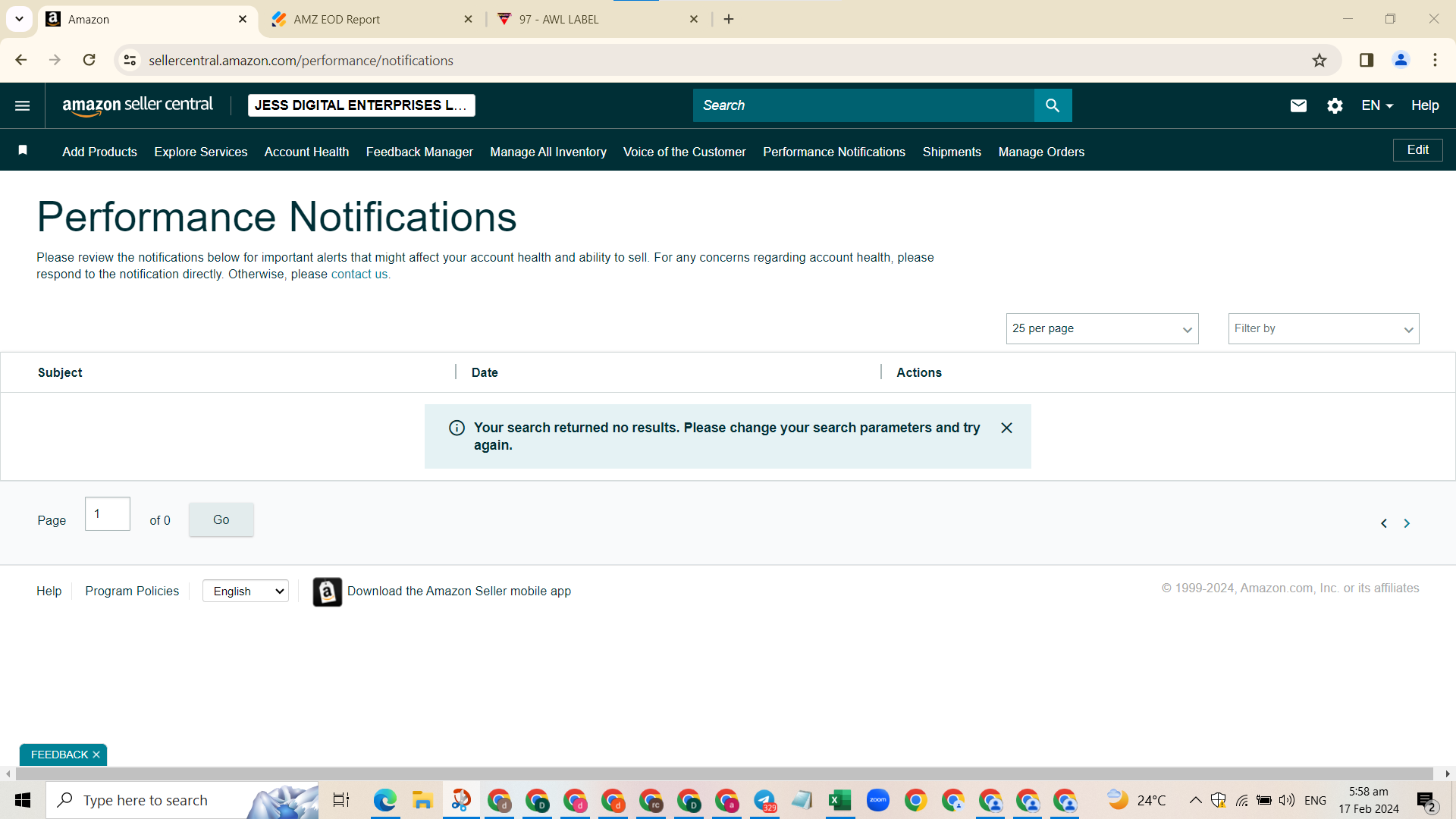This screenshot has height=819, width=1456.
Task: Go to previous page arrow
Action: coord(1384,523)
